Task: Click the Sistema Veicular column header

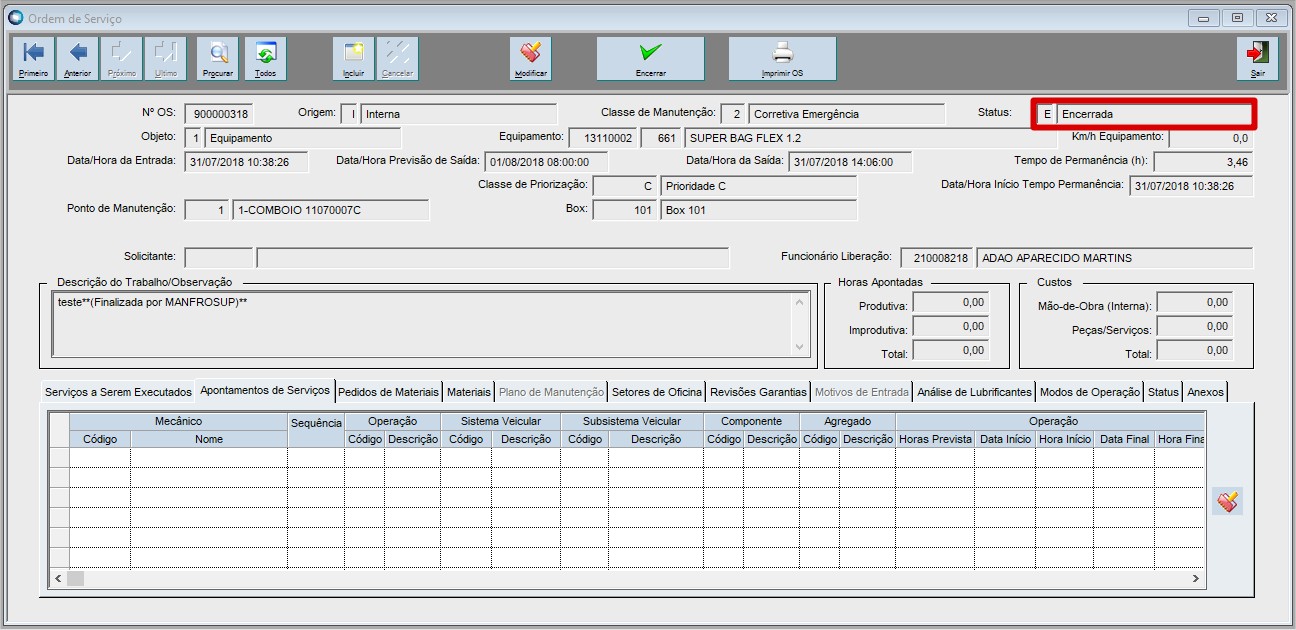Action: pos(501,422)
